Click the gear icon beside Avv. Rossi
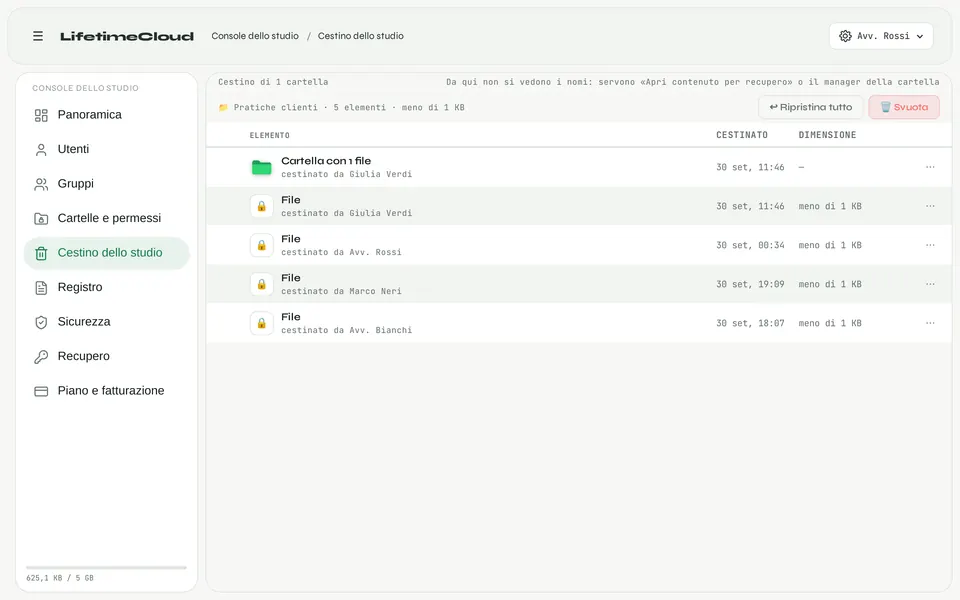Screen dimensions: 960x600 click(x=845, y=36)
